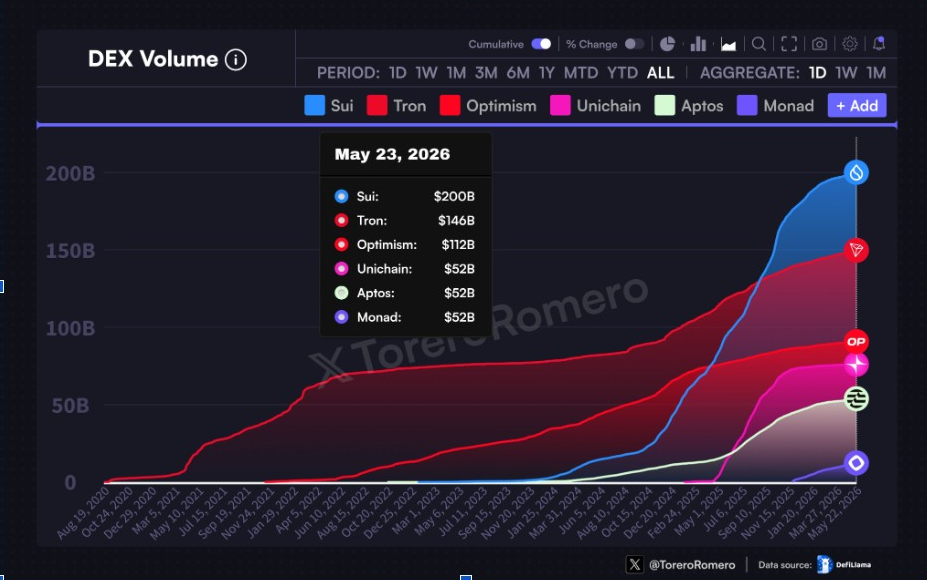Click the May 23, 2026 tooltip date
The height and width of the screenshot is (580, 927).
pos(392,154)
